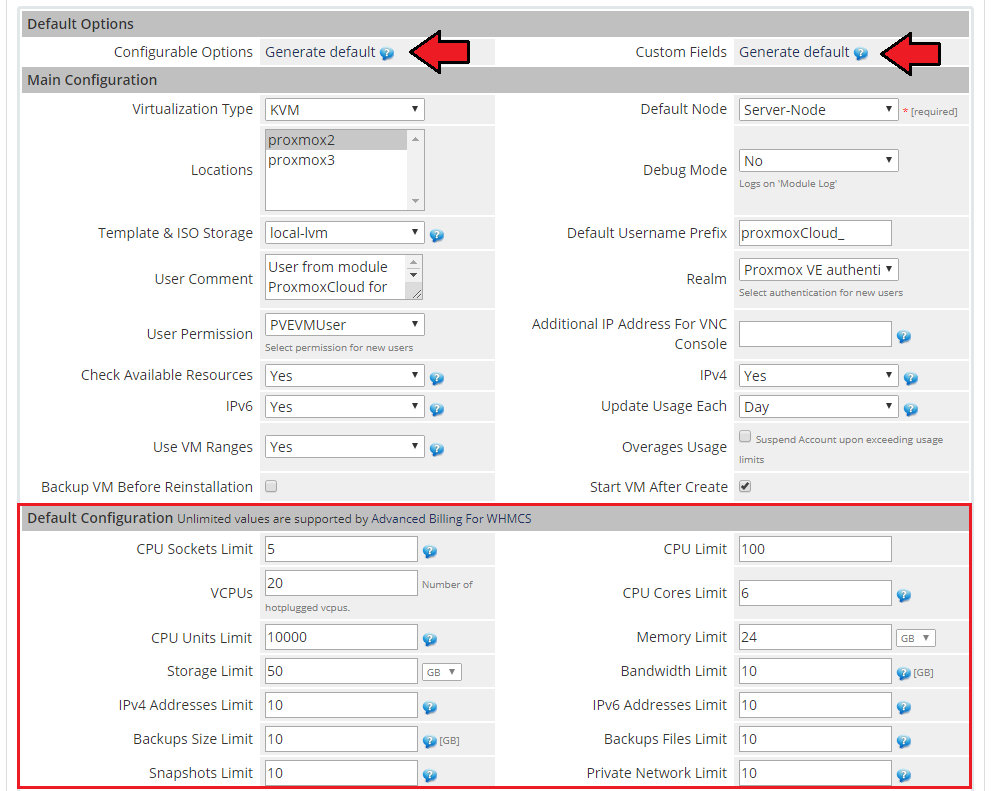Focus VCPUs input field

pyautogui.click(x=341, y=583)
